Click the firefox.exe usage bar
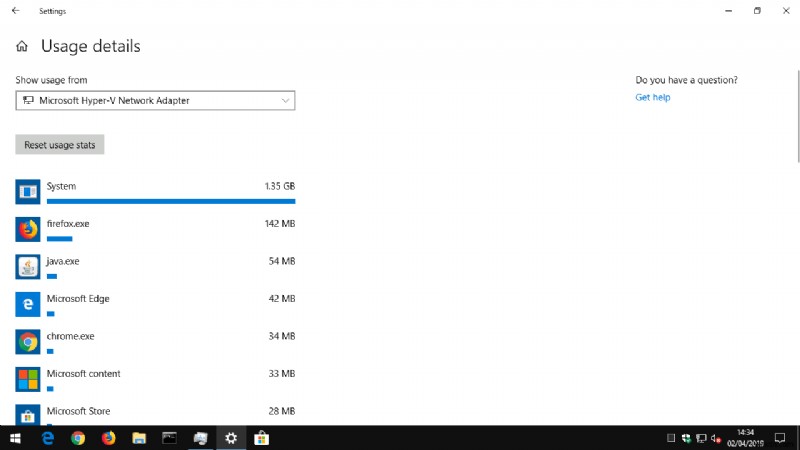This screenshot has height=450, width=800. pos(59,239)
